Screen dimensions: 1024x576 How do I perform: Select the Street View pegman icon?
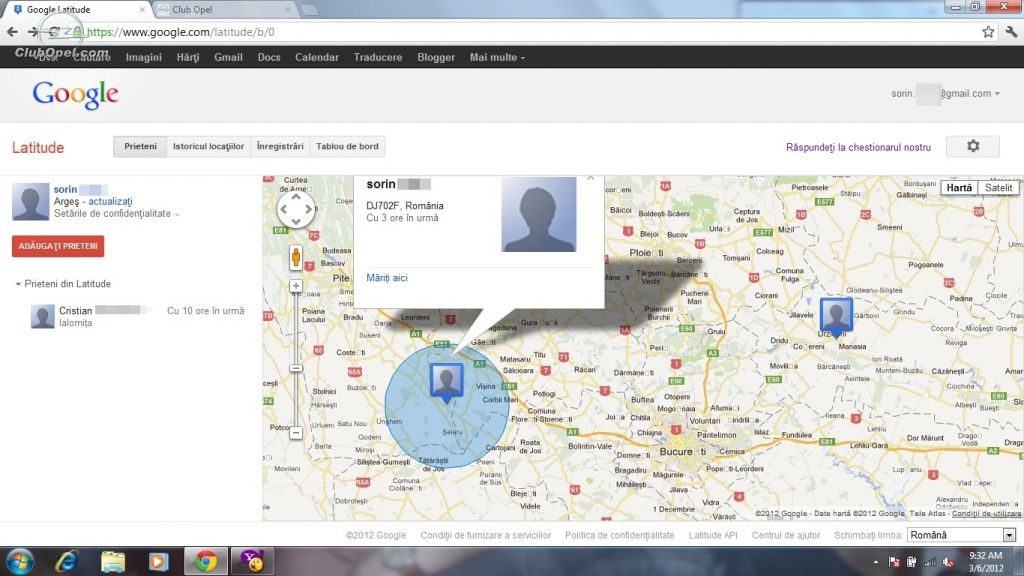[x=296, y=257]
